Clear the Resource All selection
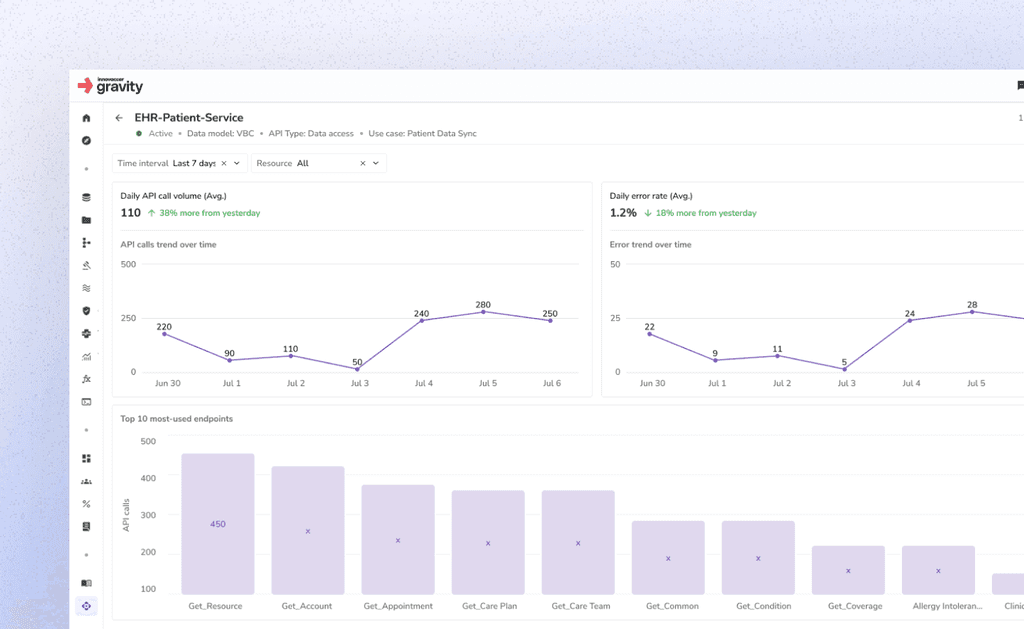The image size is (1024, 629). point(363,163)
